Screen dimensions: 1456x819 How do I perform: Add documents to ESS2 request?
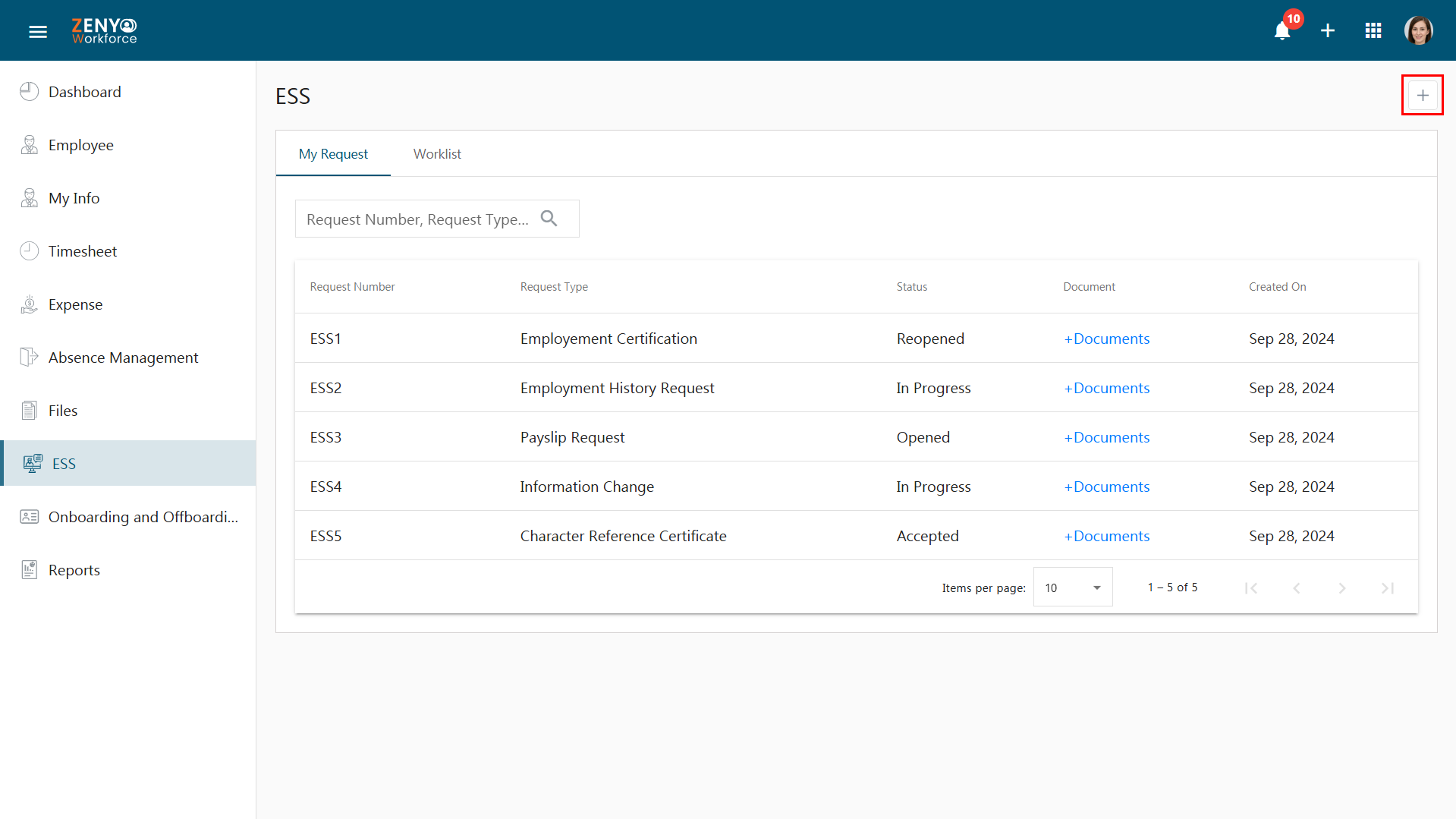(x=1106, y=388)
